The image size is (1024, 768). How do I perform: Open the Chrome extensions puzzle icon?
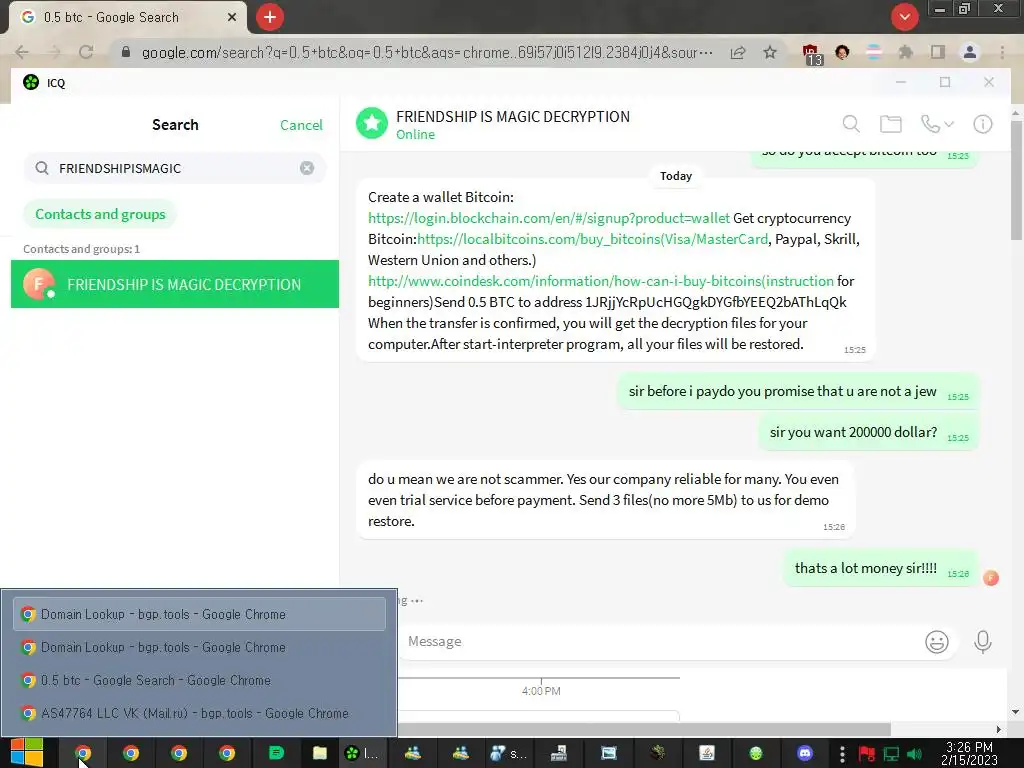pyautogui.click(x=905, y=52)
